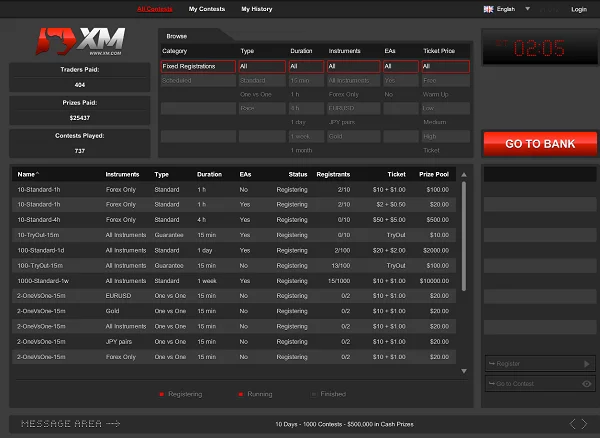Viewport: 600px width, 438px height.
Task: Open the English language dropdown arrow
Action: (x=527, y=9)
